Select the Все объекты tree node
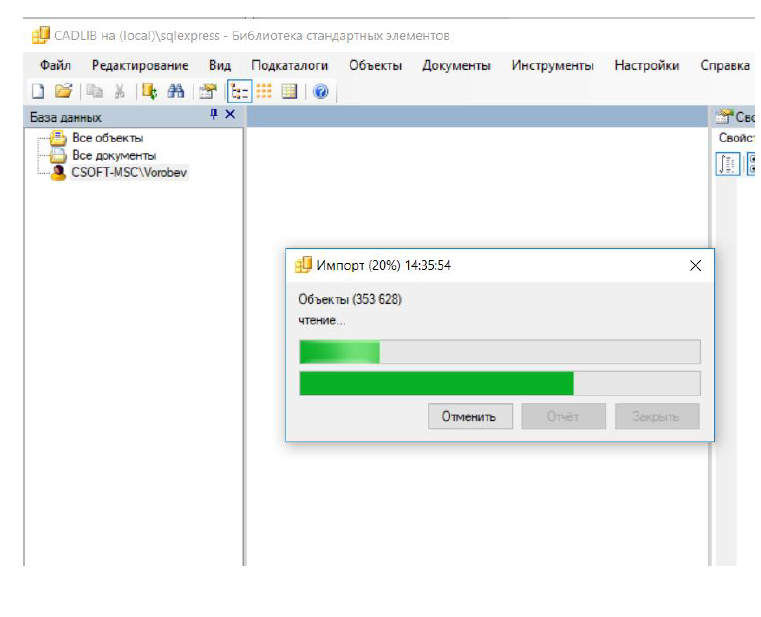Image resolution: width=761 pixels, height=617 pixels. point(107,138)
